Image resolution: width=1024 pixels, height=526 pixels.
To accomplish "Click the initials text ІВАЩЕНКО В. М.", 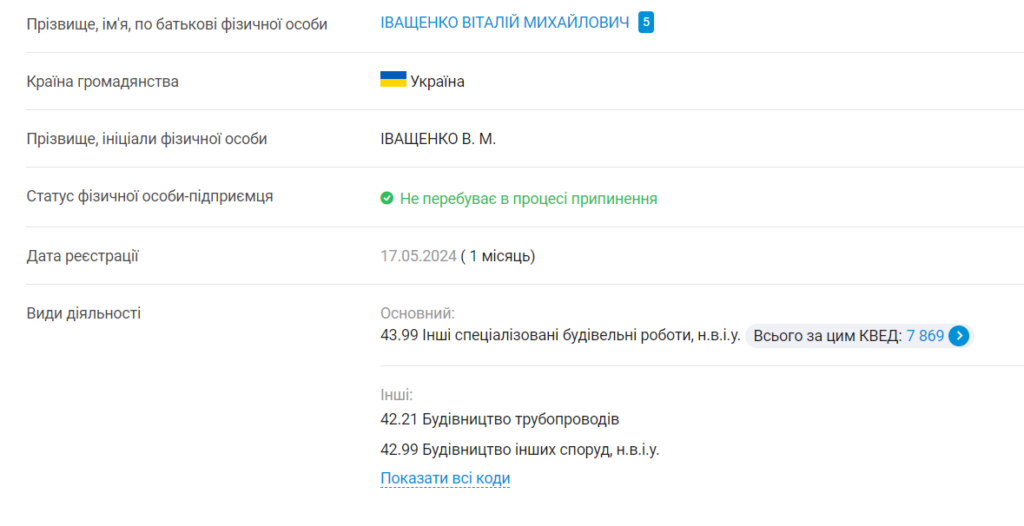I will point(438,139).
